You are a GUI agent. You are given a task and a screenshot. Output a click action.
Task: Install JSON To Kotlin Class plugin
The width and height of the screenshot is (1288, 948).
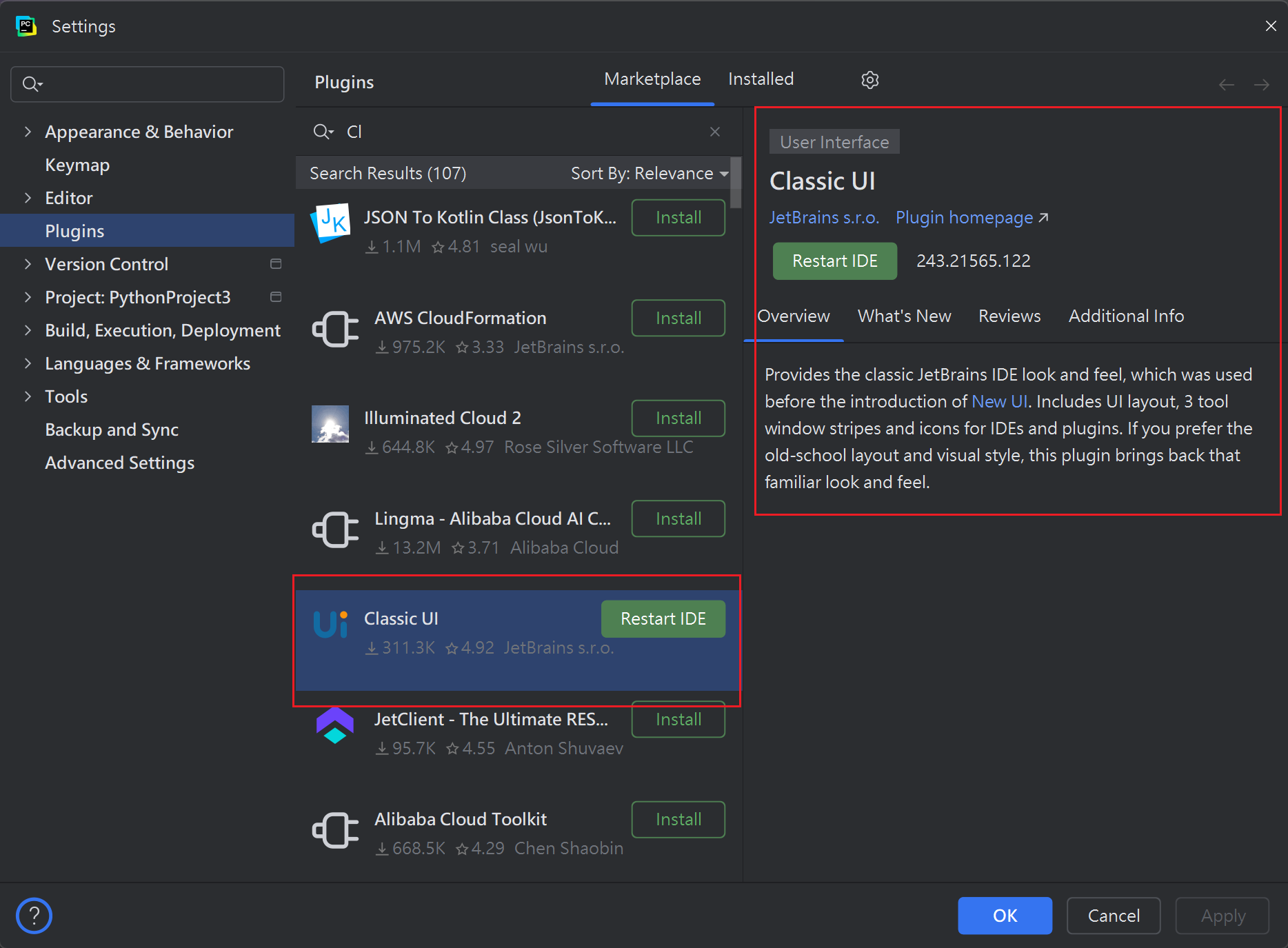tap(678, 218)
